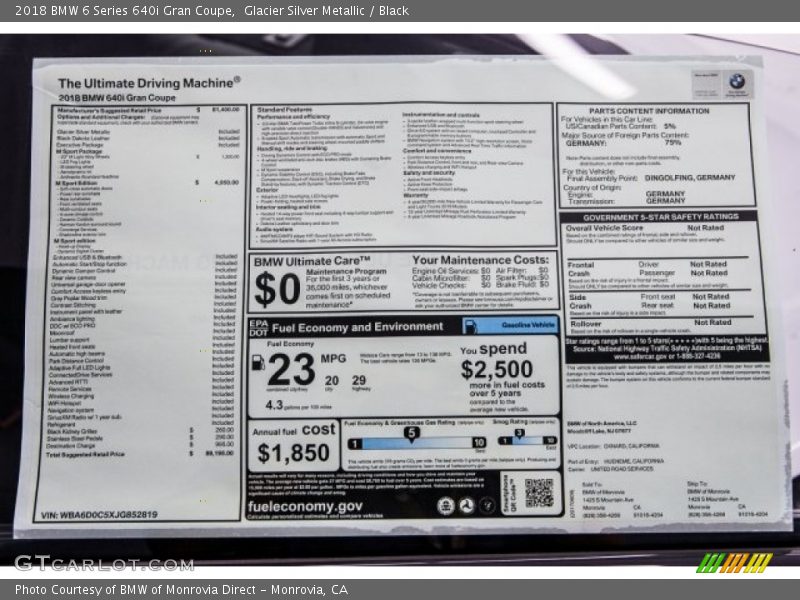Click the 20 city MPG value
Screen dimensions: 800x600
coord(332,381)
